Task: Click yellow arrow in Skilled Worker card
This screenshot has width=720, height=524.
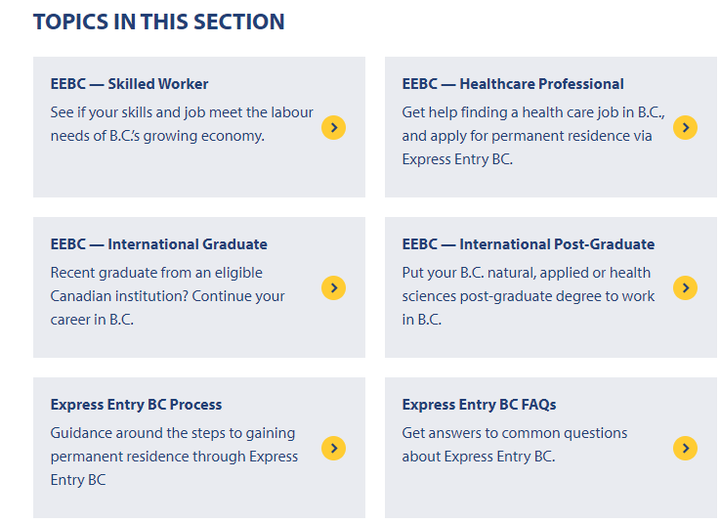Action: 333,127
